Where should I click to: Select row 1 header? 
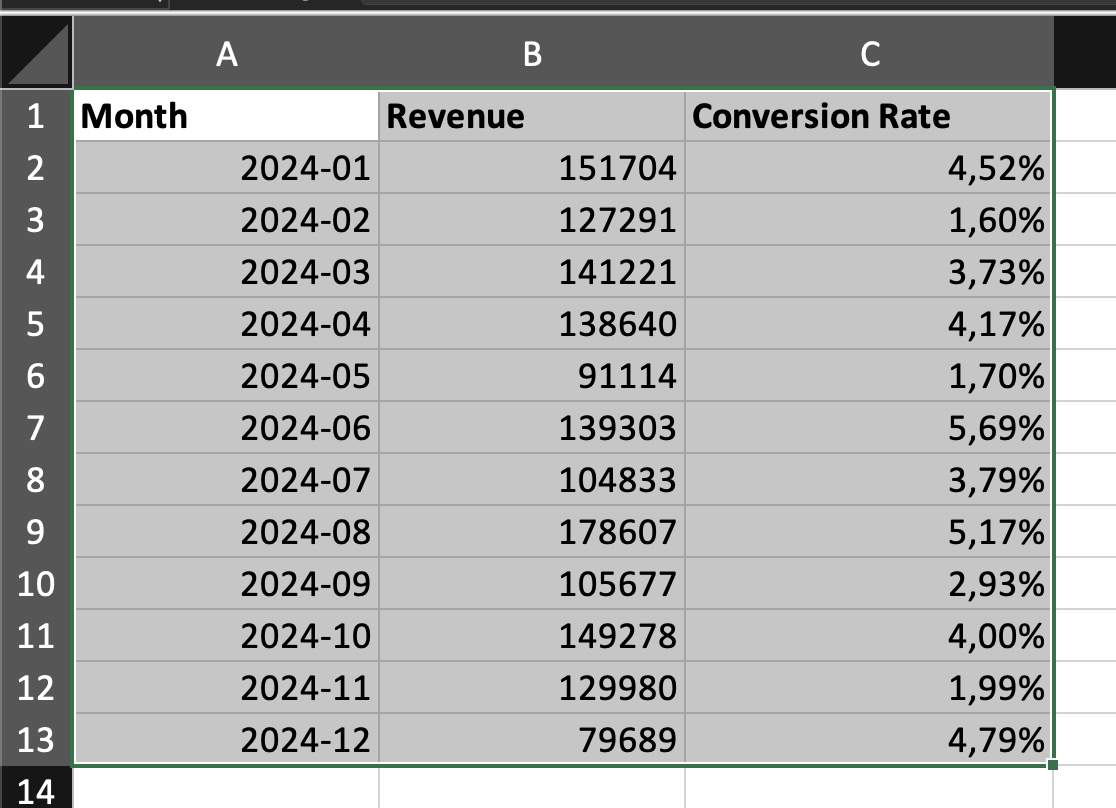coord(36,116)
